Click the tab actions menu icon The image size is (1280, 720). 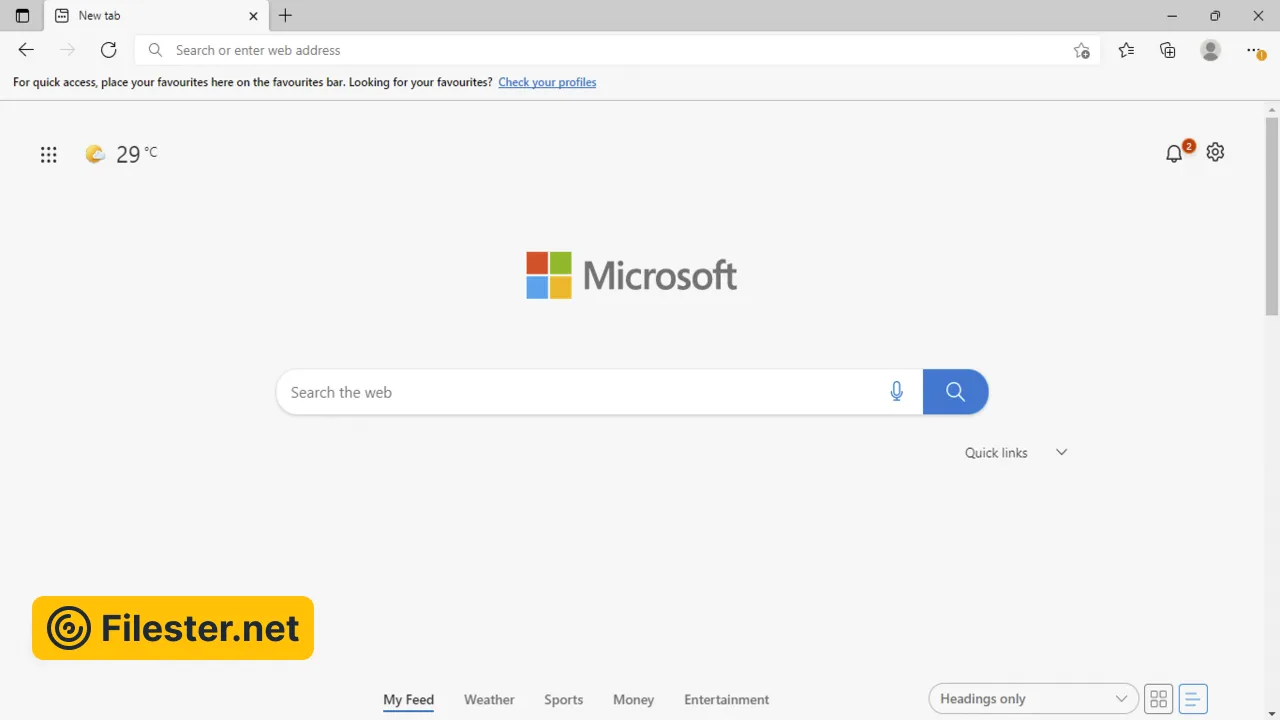click(22, 16)
